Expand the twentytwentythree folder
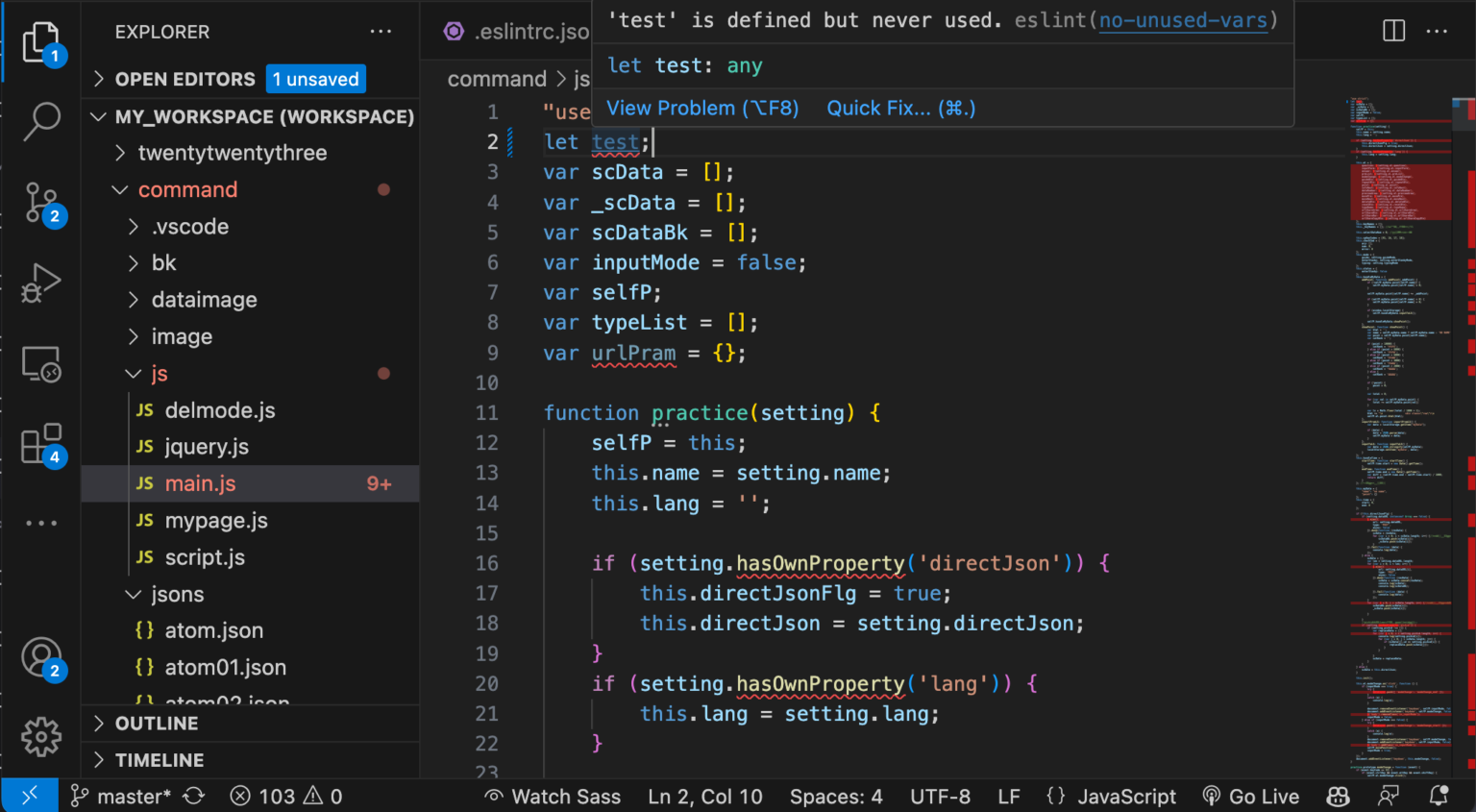This screenshot has width=1476, height=812. (x=232, y=153)
